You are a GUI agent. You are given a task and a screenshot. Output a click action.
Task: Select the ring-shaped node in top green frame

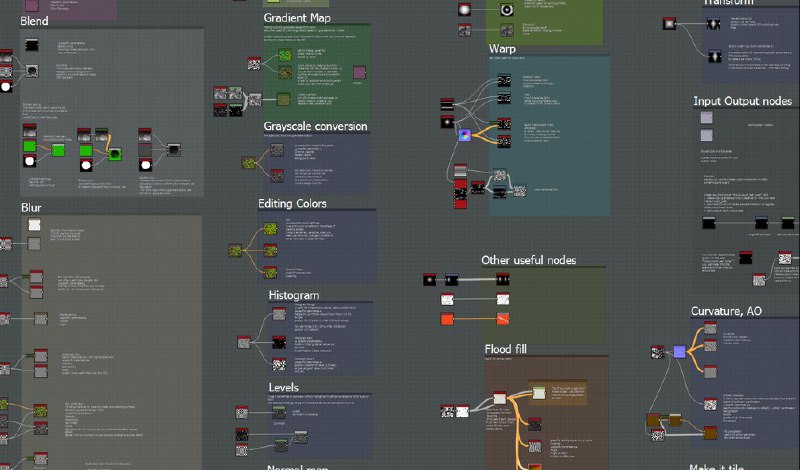507,10
